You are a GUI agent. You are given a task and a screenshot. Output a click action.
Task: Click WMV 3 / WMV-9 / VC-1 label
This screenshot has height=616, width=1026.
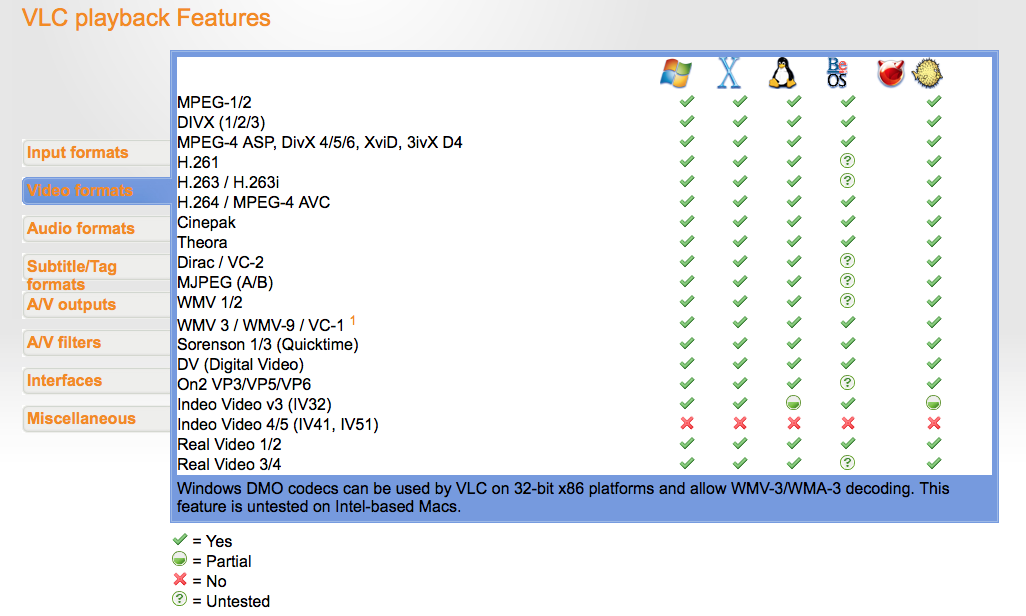tap(260, 325)
